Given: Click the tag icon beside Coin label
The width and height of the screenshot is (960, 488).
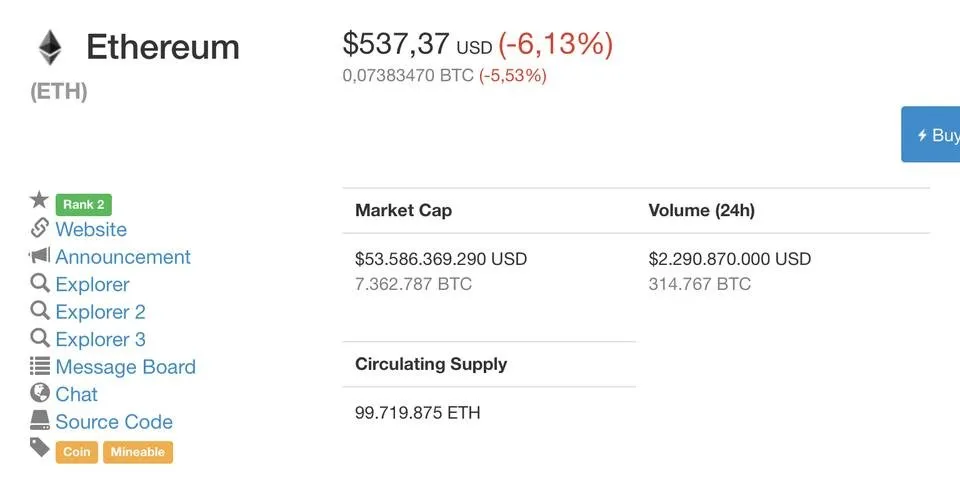Looking at the screenshot, I should click(x=39, y=448).
